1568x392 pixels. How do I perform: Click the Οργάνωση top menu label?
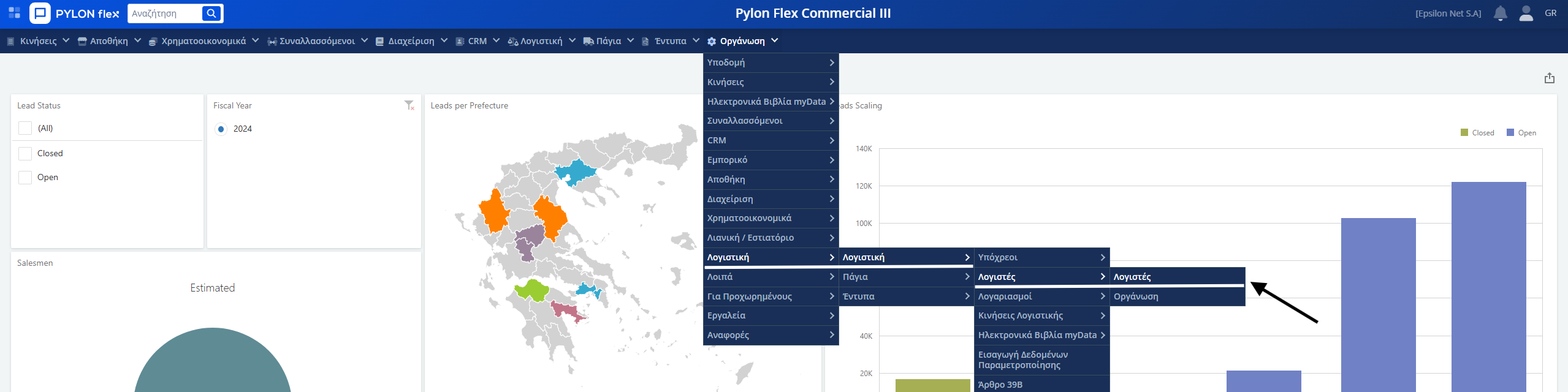coord(742,41)
